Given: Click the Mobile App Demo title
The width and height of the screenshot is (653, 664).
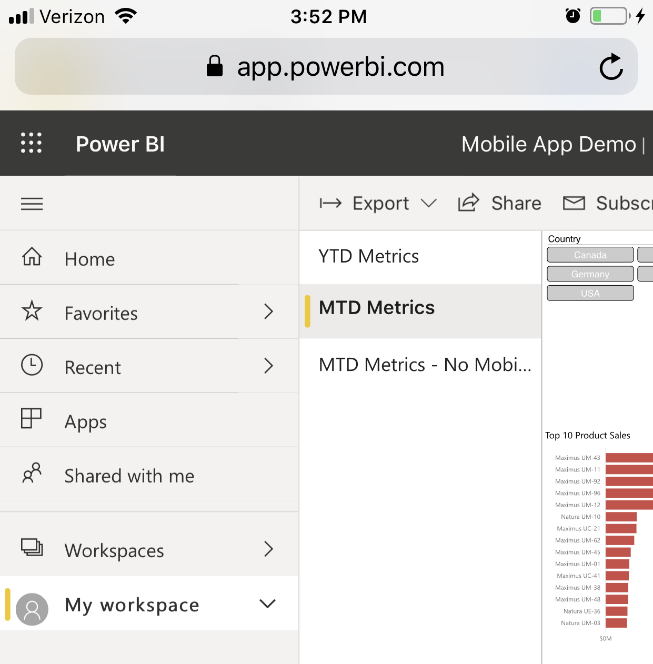Looking at the screenshot, I should point(549,144).
